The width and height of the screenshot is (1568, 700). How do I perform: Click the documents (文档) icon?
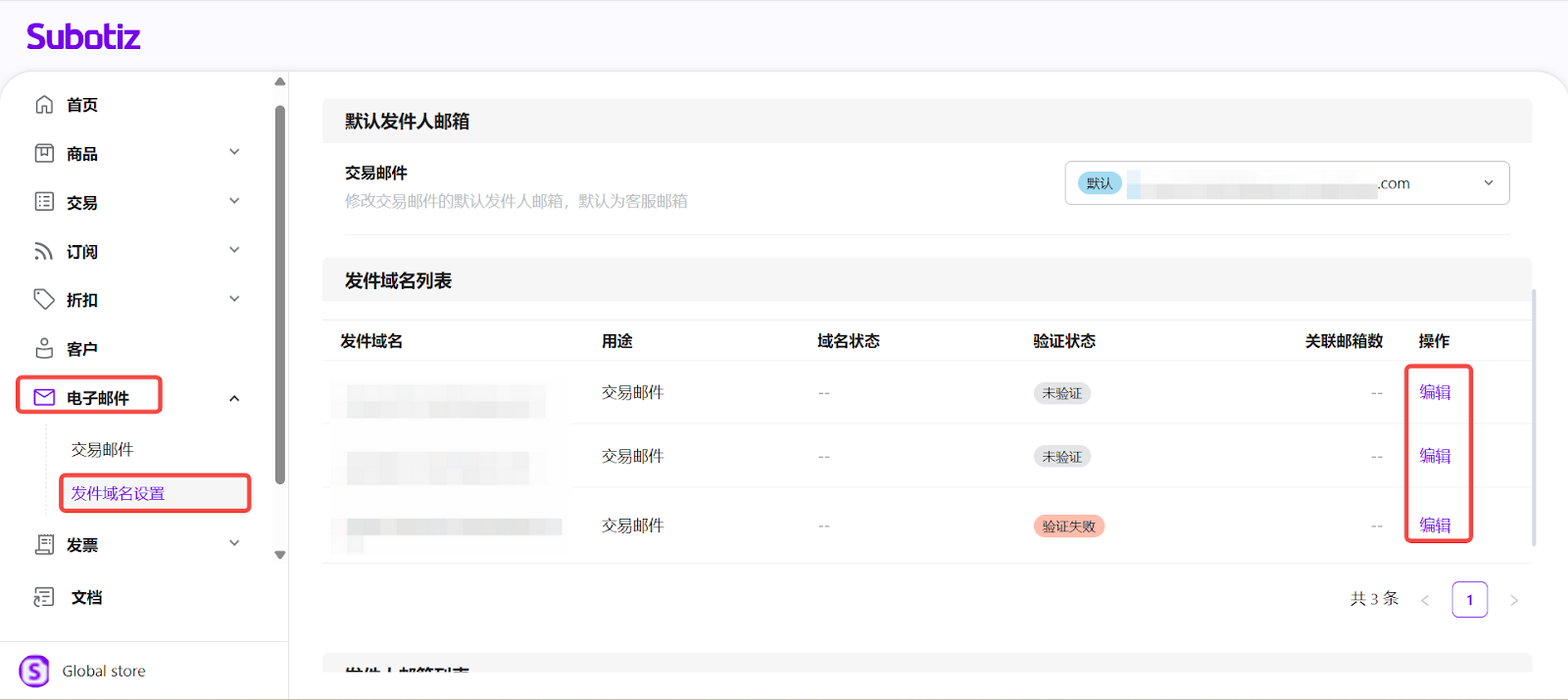[x=44, y=597]
